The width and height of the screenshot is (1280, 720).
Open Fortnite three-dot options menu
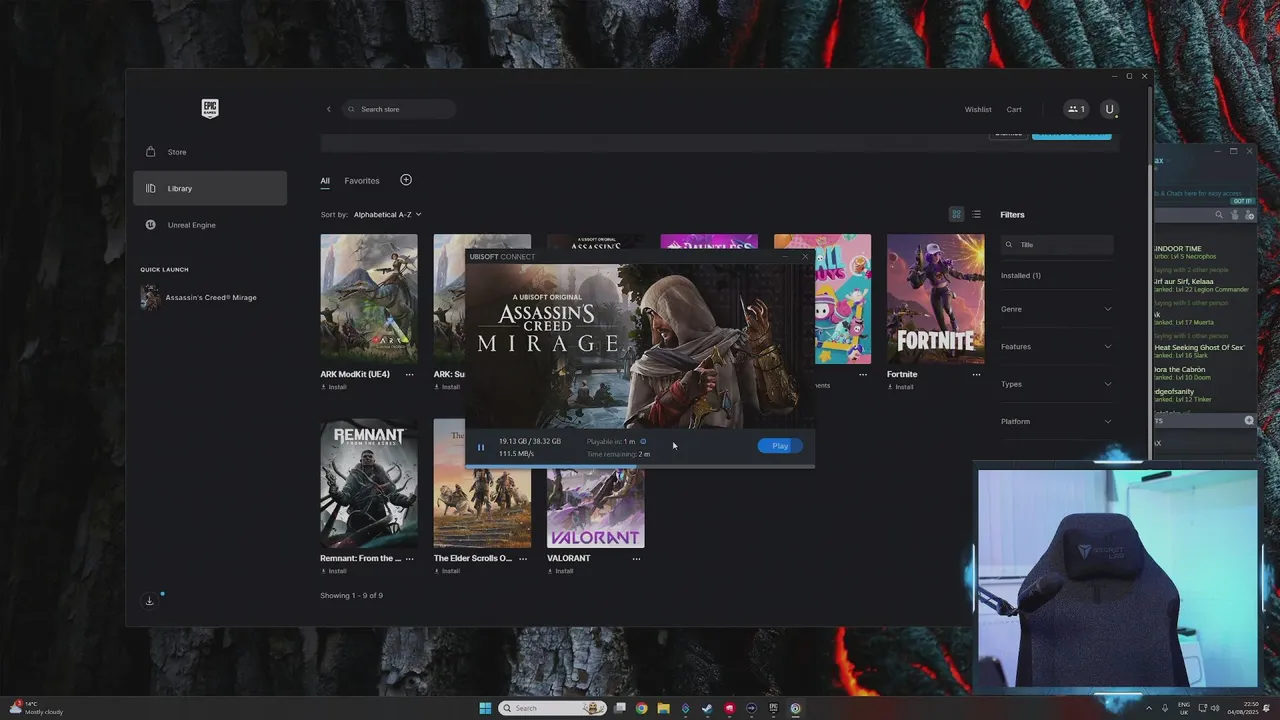coord(976,374)
